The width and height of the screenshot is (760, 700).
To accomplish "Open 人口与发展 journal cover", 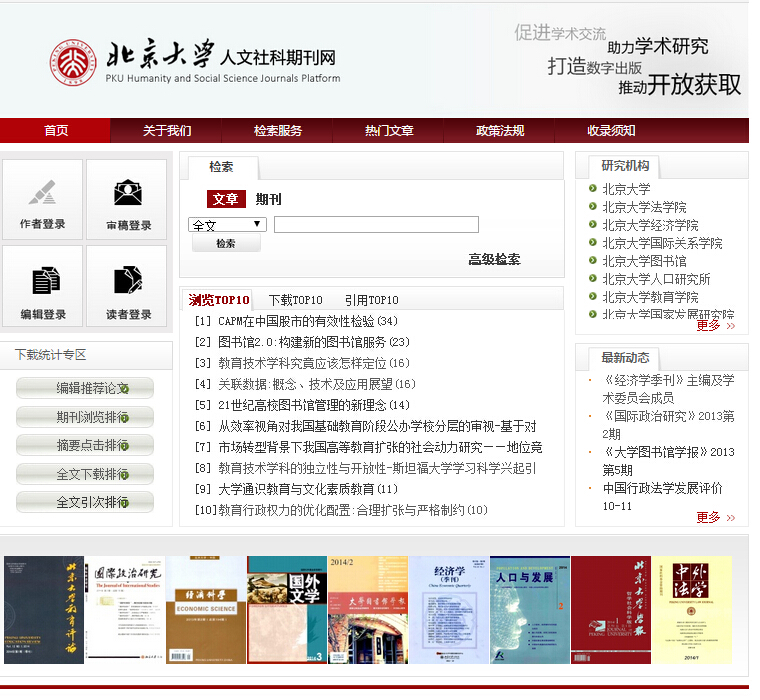I will click(530, 610).
